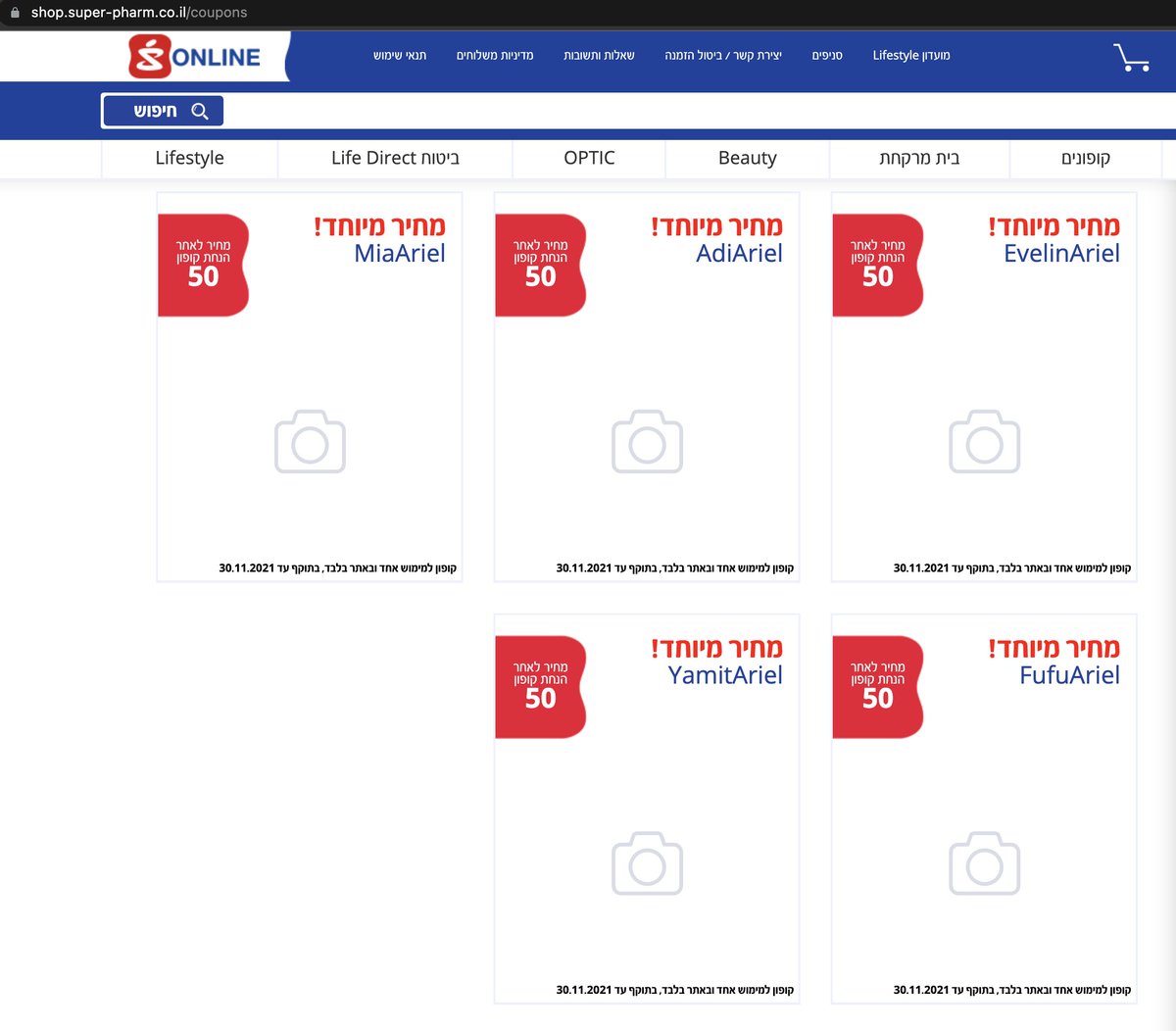Screen dimensions: 1176x1031
Task: Click the red 50 price badge on AdiAriel
Action: (x=540, y=265)
